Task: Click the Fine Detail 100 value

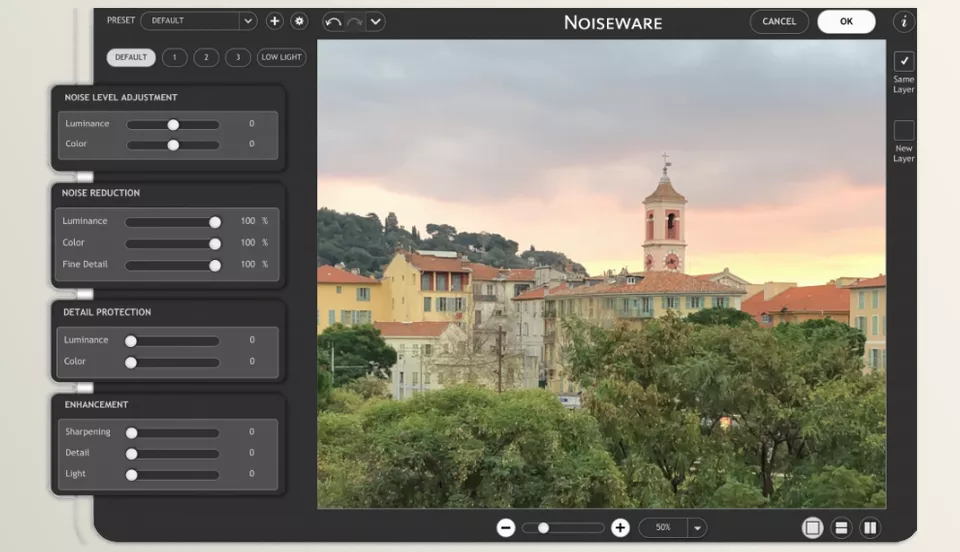Action: pyautogui.click(x=248, y=264)
